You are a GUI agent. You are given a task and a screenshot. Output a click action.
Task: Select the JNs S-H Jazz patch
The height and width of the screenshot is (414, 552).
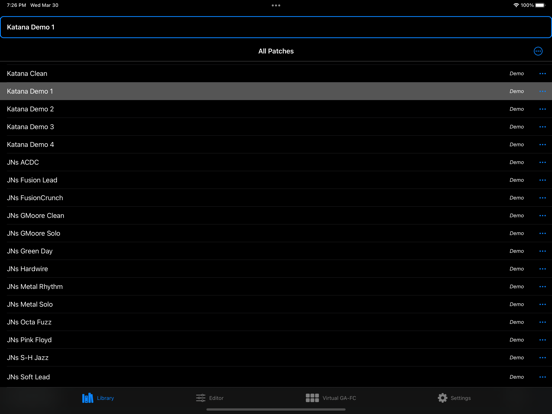click(276, 358)
